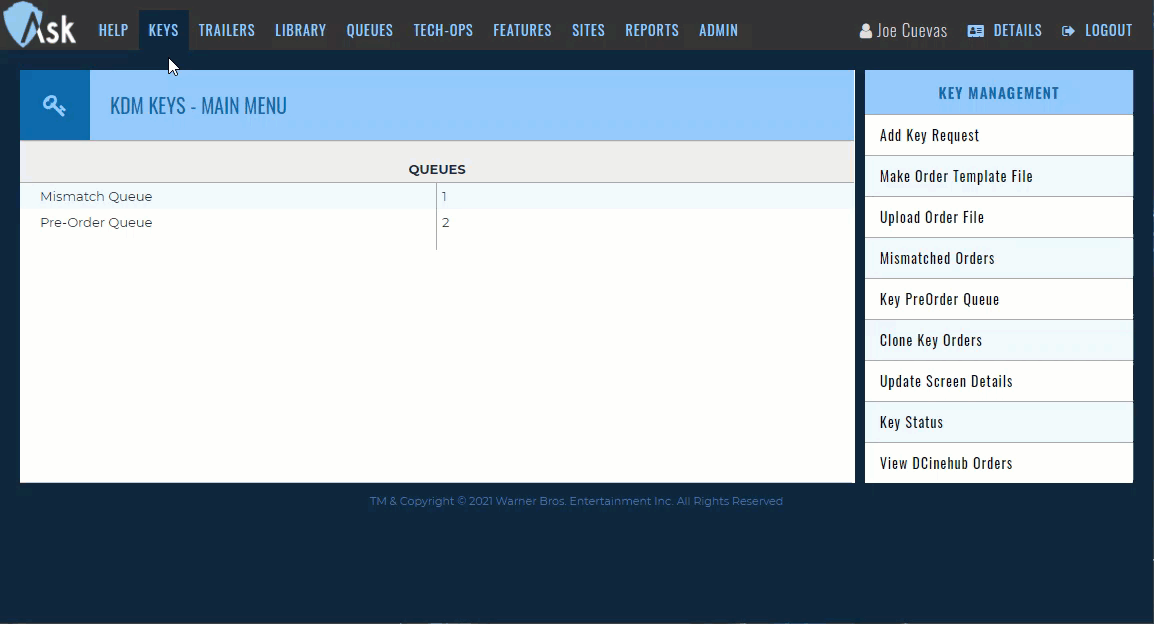This screenshot has height=624, width=1154.
Task: Open the Library menu
Action: point(300,30)
